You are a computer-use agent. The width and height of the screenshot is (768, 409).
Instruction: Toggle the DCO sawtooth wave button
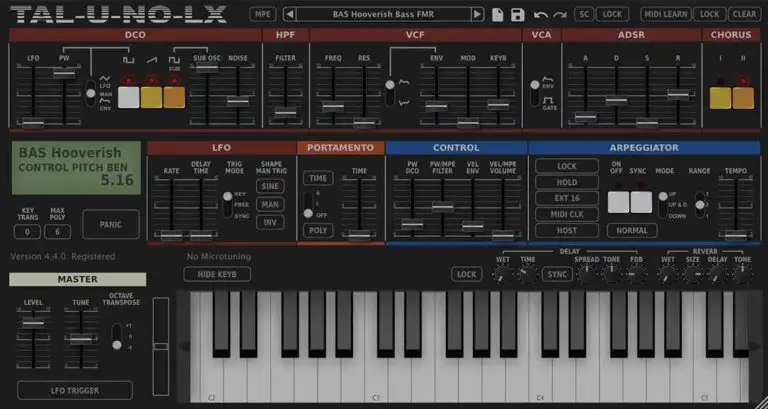tap(151, 97)
